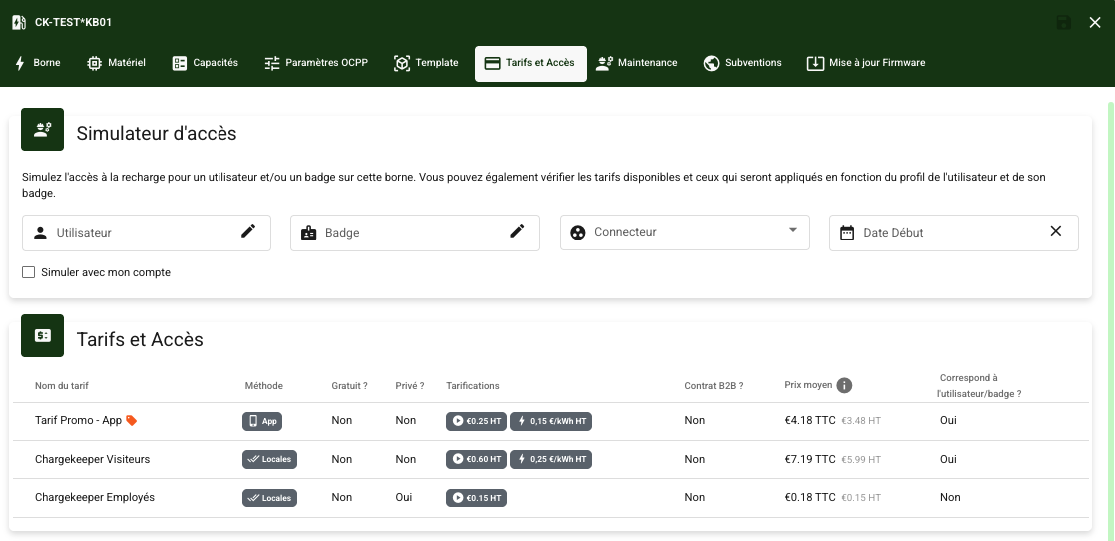Open the Maintenance tab
Screen dimensions: 1115x541
637,63
